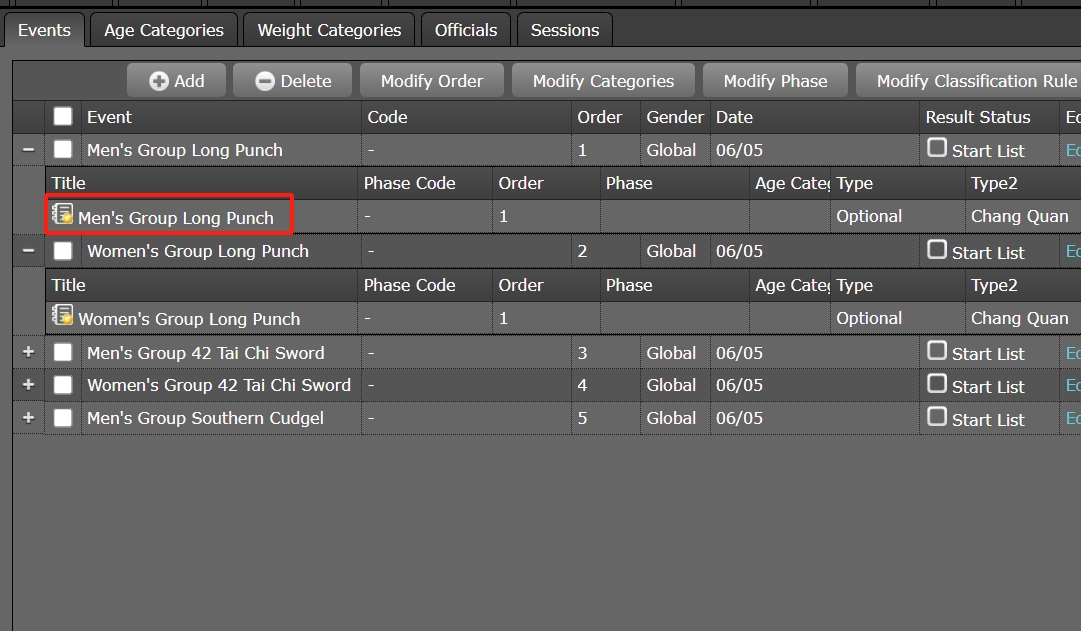Tick the select-all checkbox in the Event header

click(63, 117)
